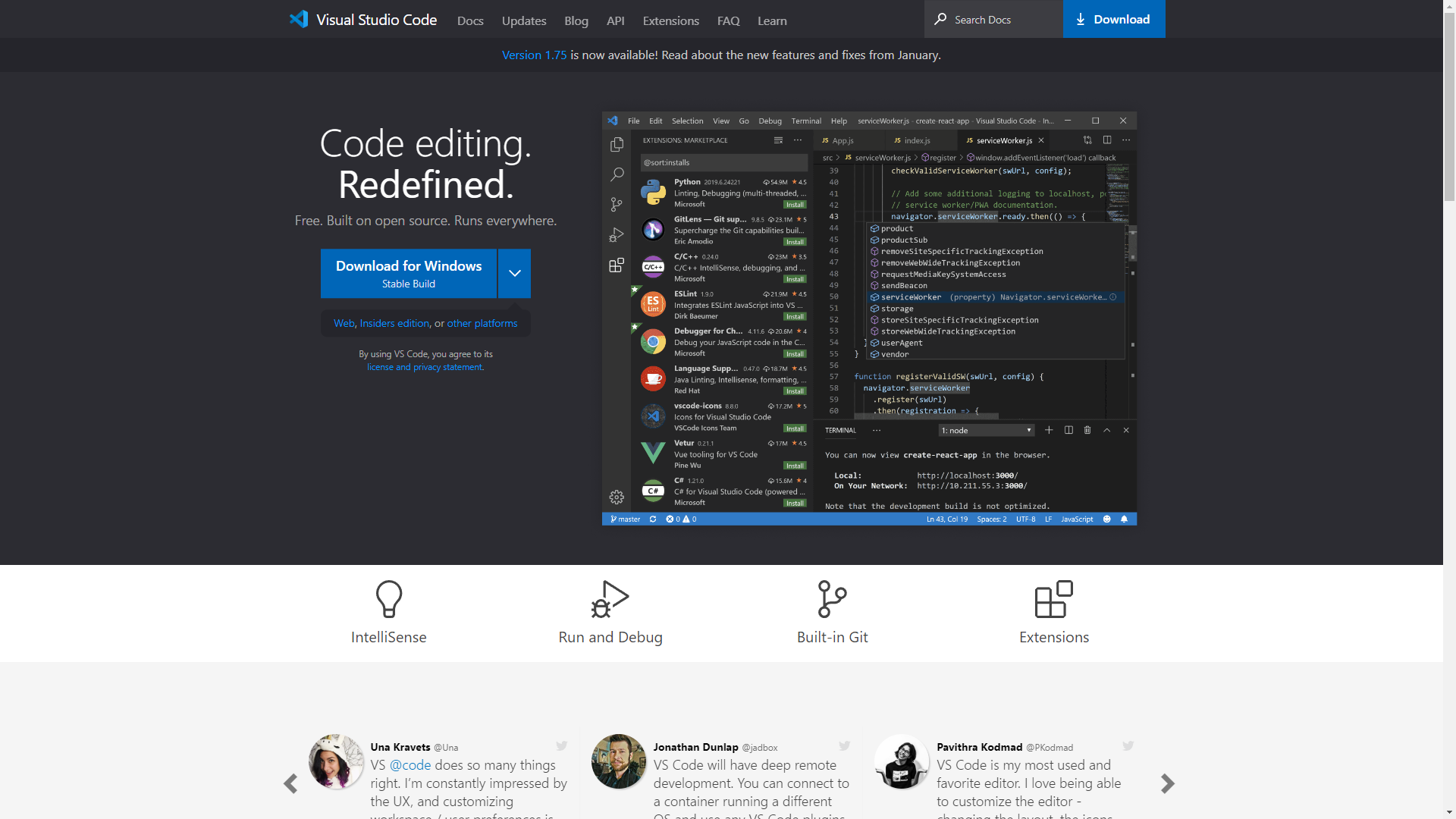Click the IntelliSense lightbulb icon

pos(389,599)
